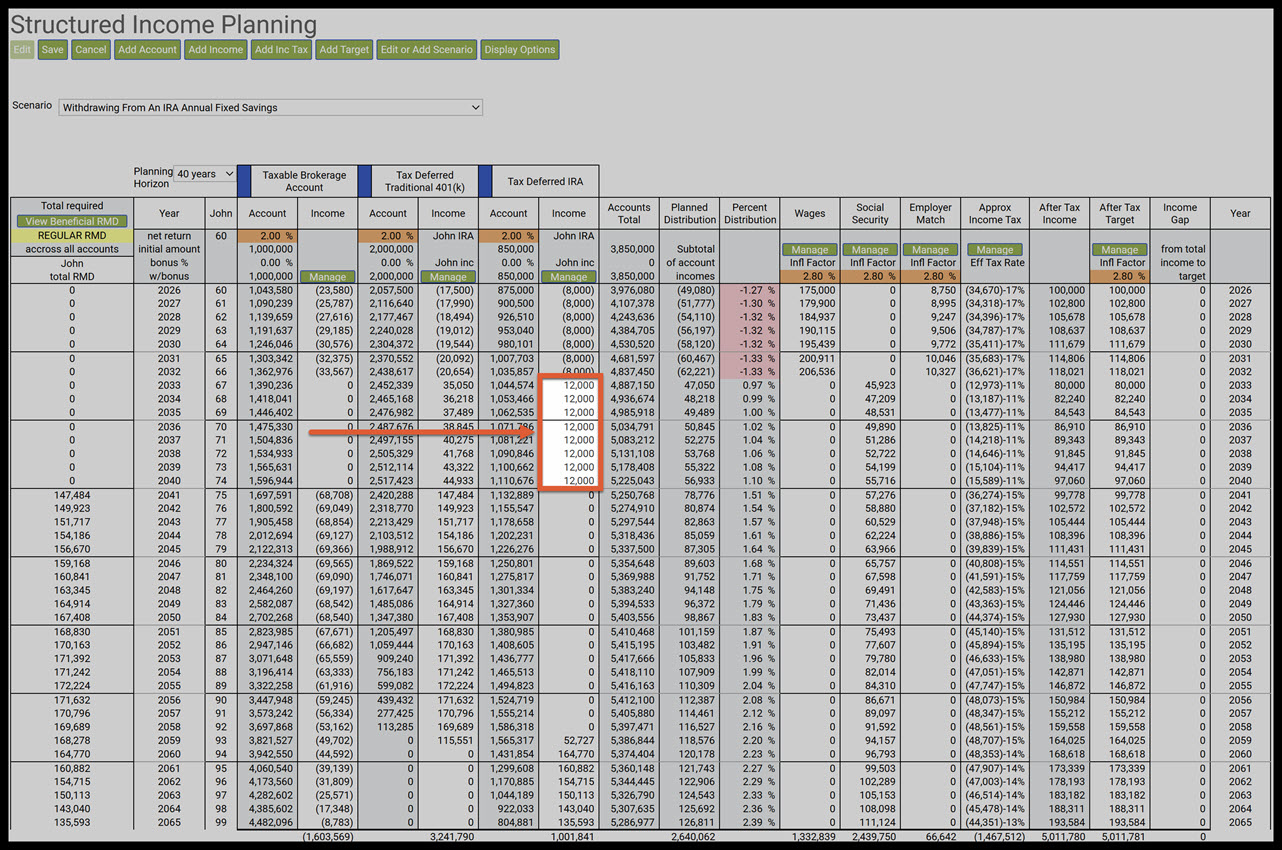Image resolution: width=1282 pixels, height=850 pixels.
Task: Edit the Social Security inflation factor 2.80 %
Action: (x=870, y=277)
